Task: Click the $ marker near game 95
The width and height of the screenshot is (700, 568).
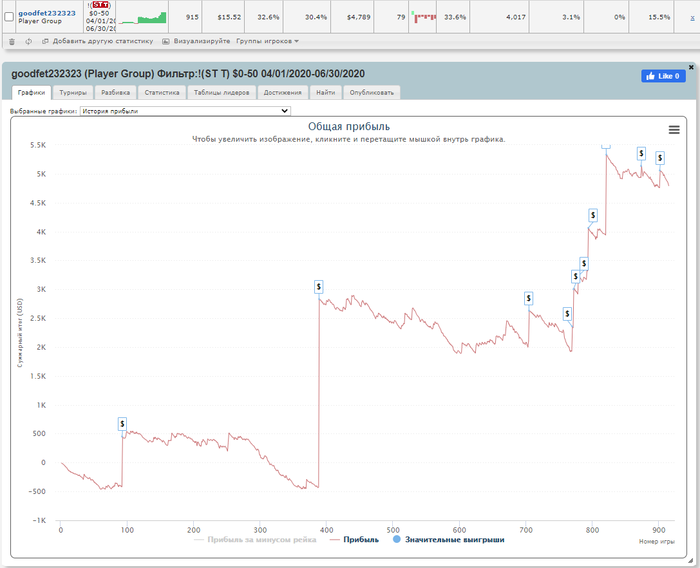Action: point(122,424)
